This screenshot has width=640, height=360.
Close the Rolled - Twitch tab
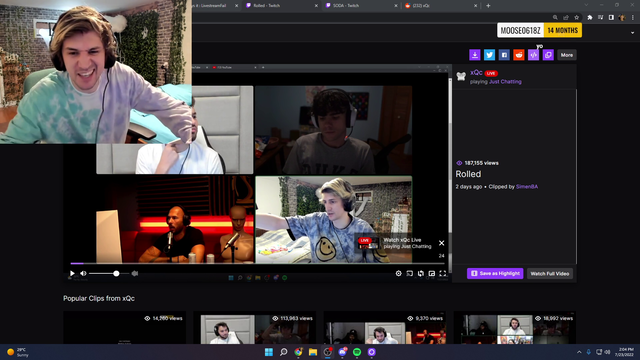point(316,6)
